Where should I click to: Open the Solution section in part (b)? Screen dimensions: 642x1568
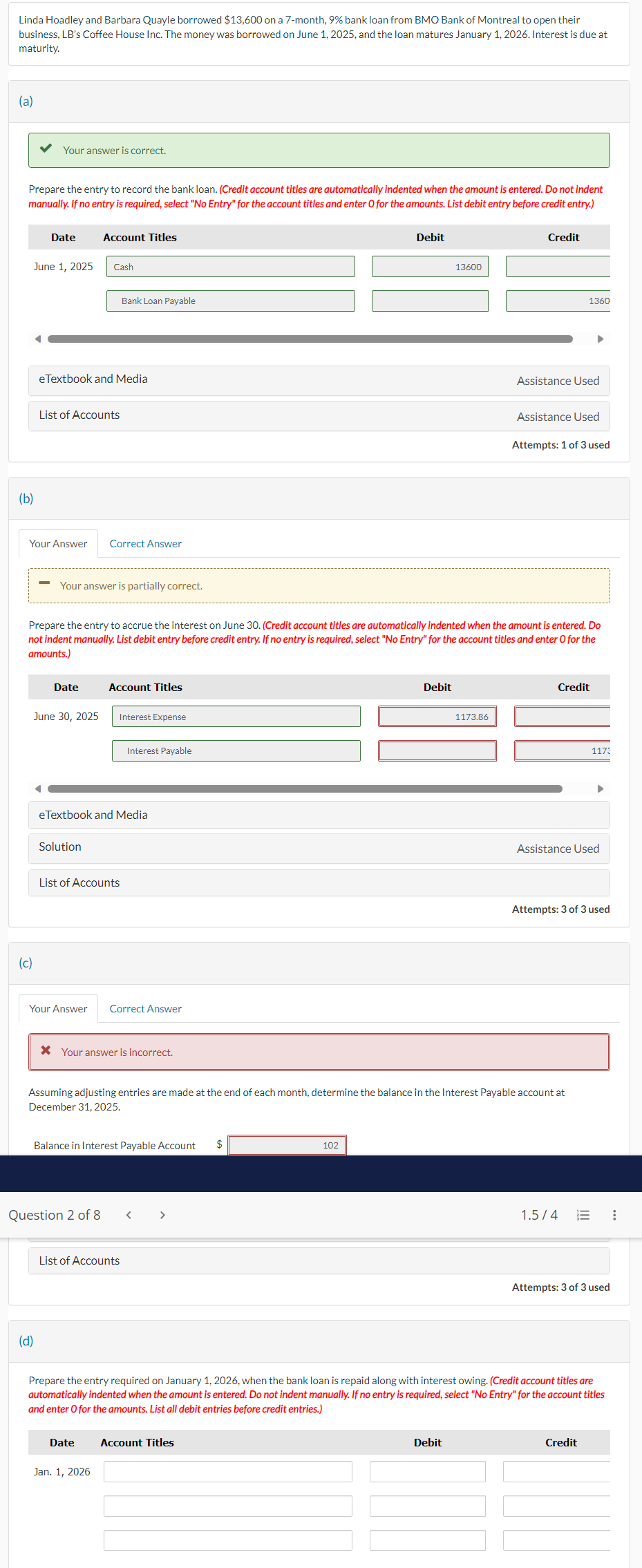(x=59, y=847)
